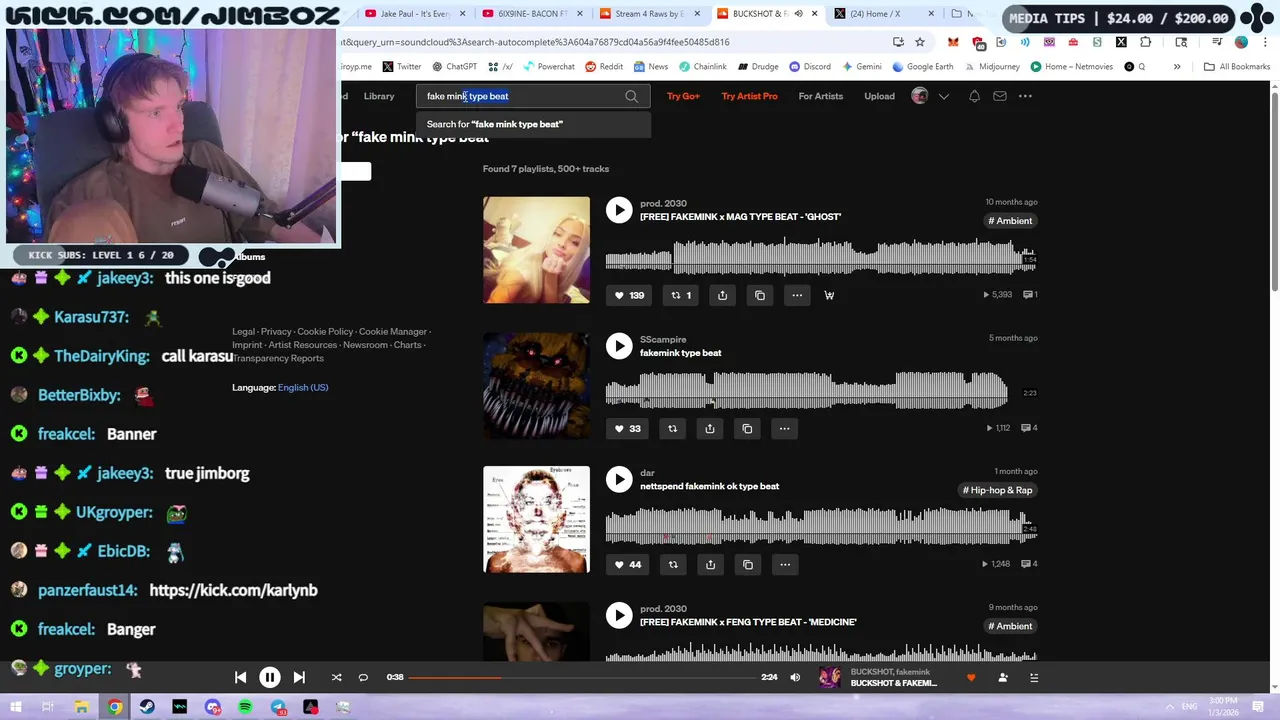Open the For Artists page

click(820, 96)
